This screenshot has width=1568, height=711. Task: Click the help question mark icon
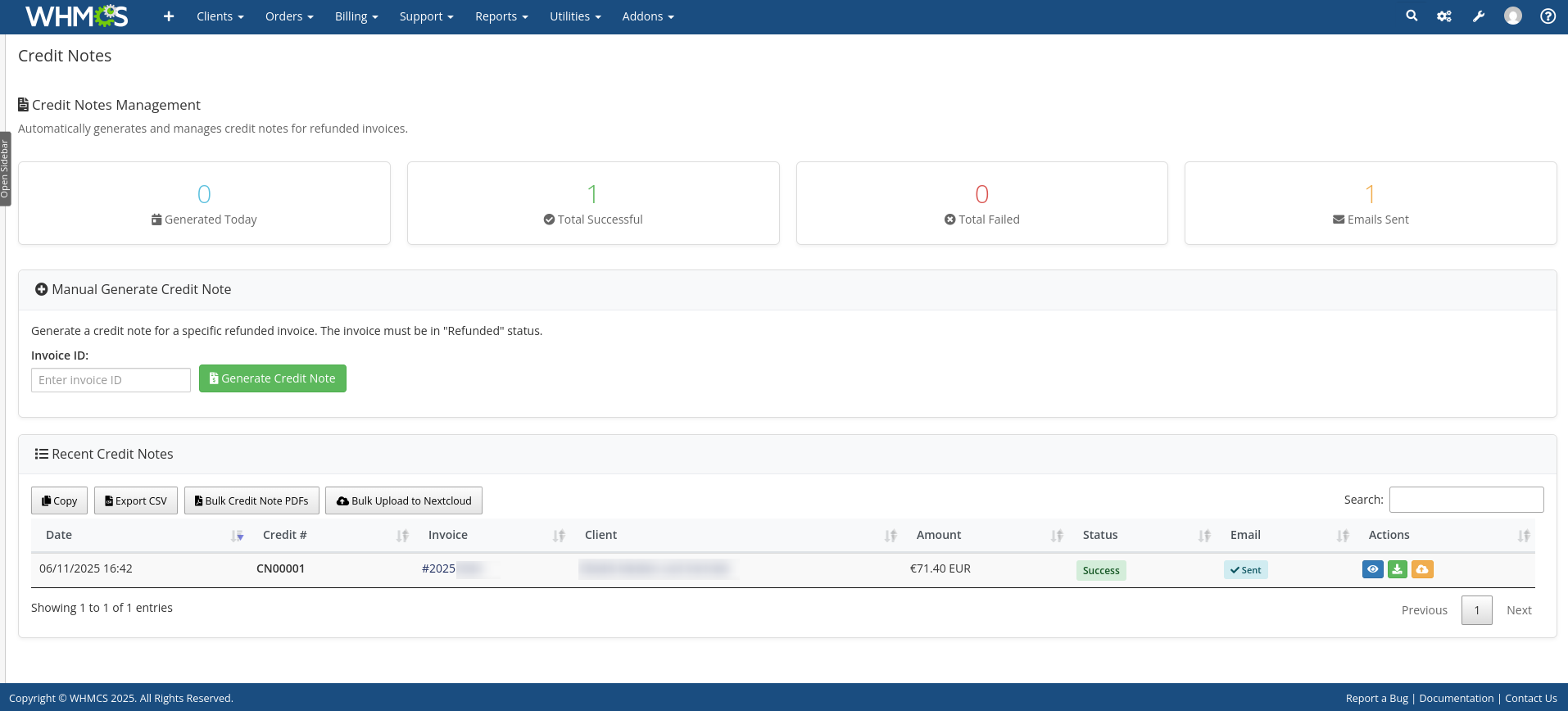[1548, 16]
